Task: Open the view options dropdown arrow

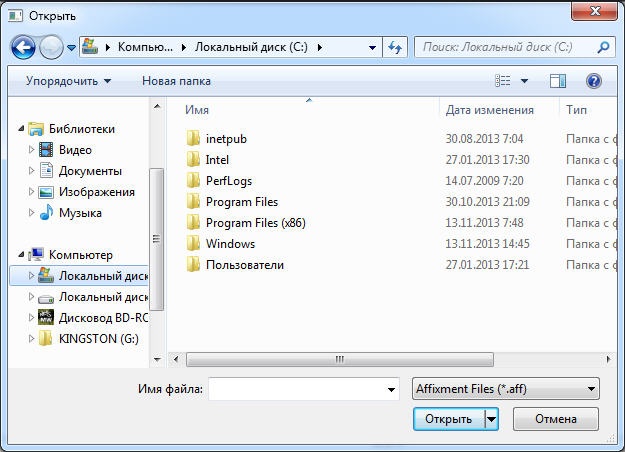Action: 524,81
